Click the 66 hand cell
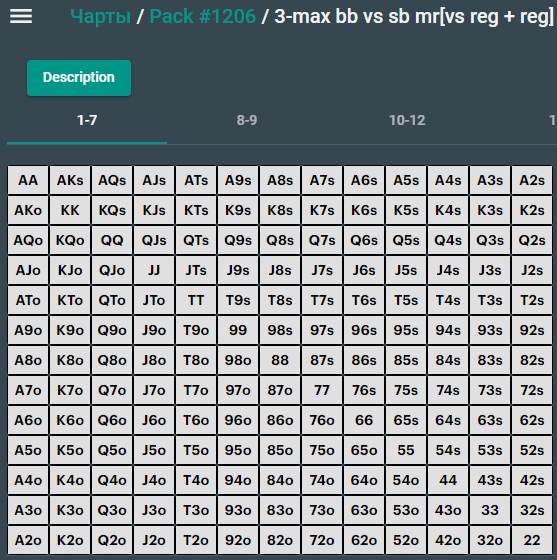Screen dimensions: 557x560 tap(364, 420)
